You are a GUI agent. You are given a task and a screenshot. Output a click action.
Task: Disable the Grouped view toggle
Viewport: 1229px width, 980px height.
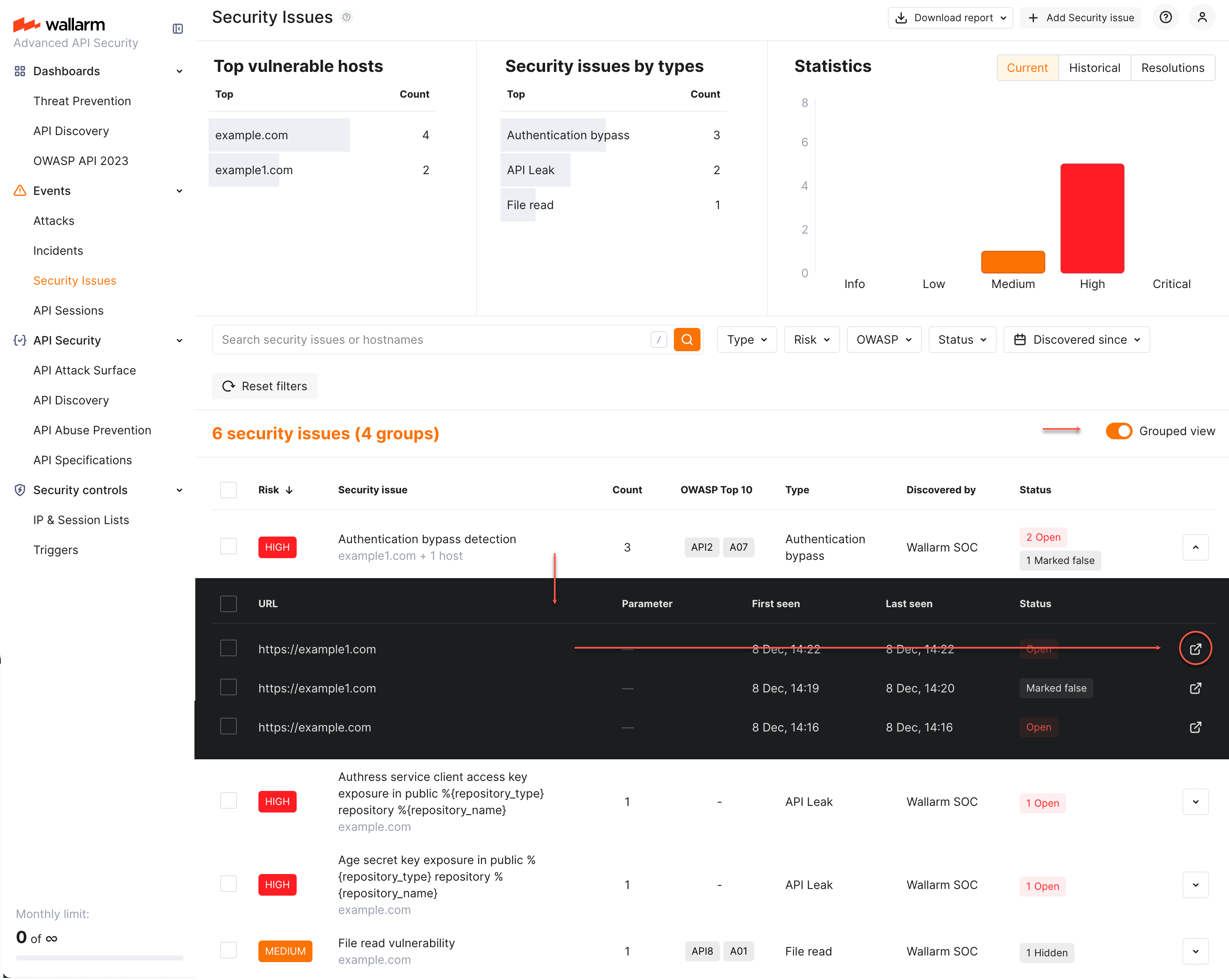point(1118,431)
